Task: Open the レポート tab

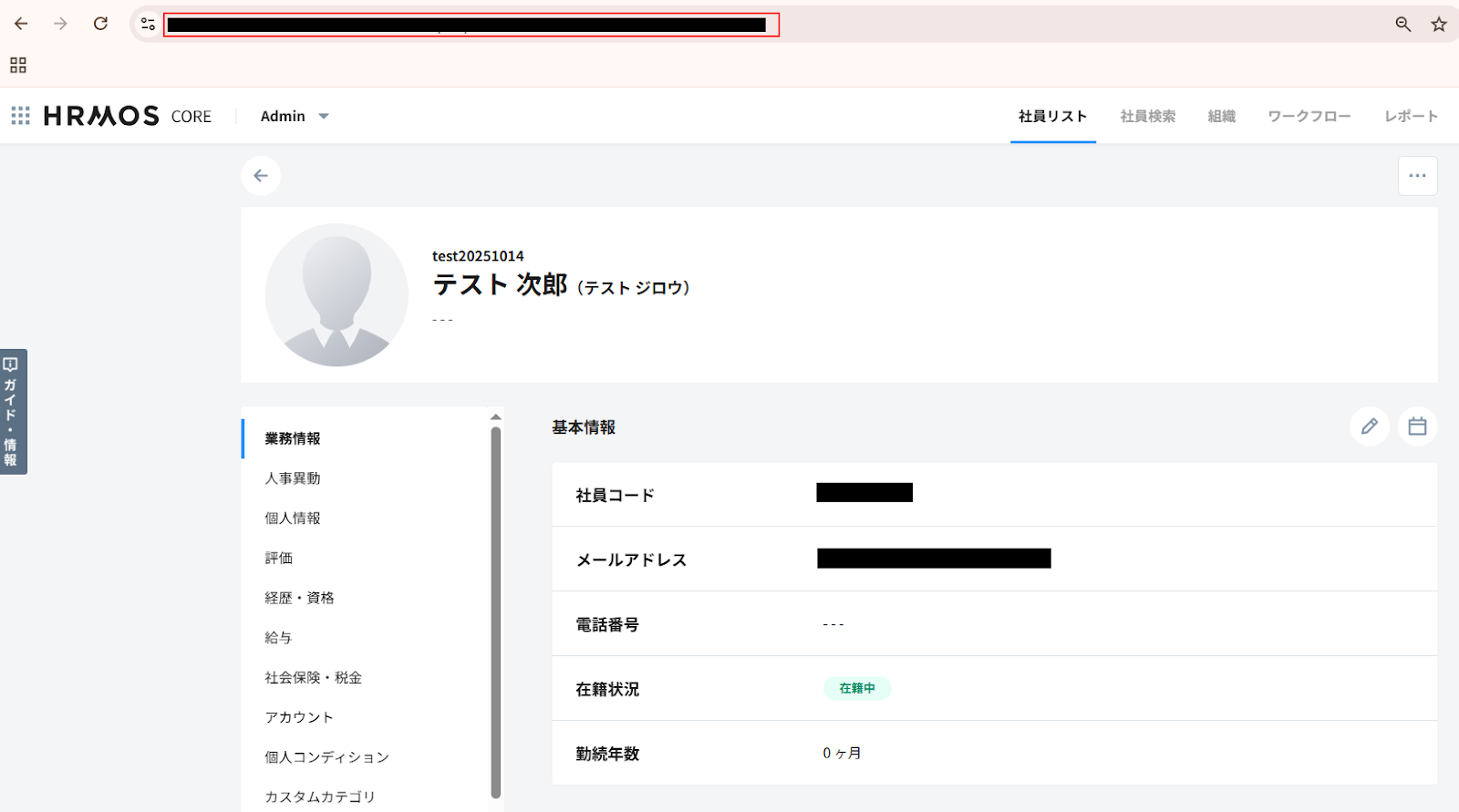Action: pyautogui.click(x=1412, y=116)
